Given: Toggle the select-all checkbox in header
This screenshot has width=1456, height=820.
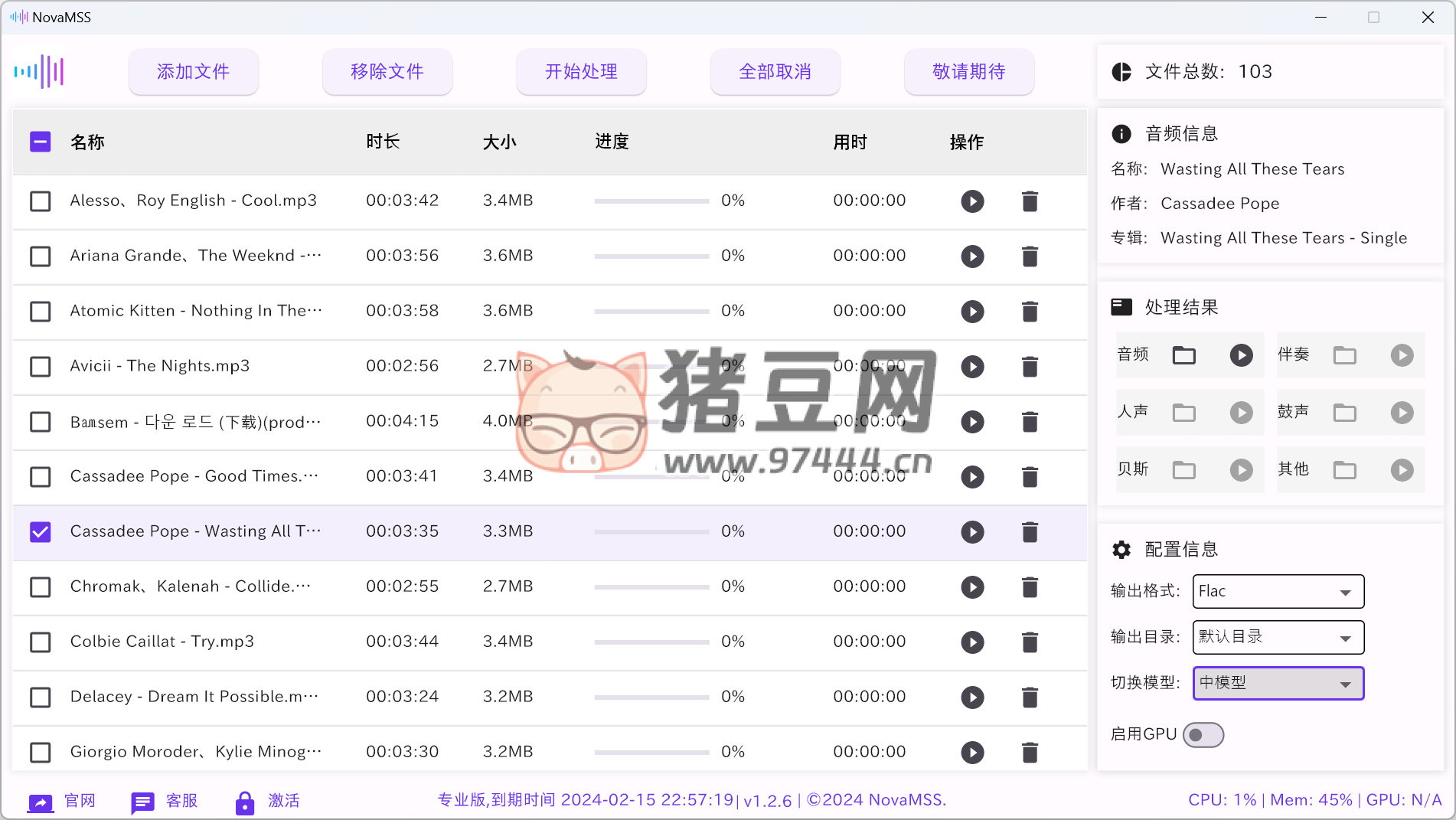Looking at the screenshot, I should tap(41, 142).
